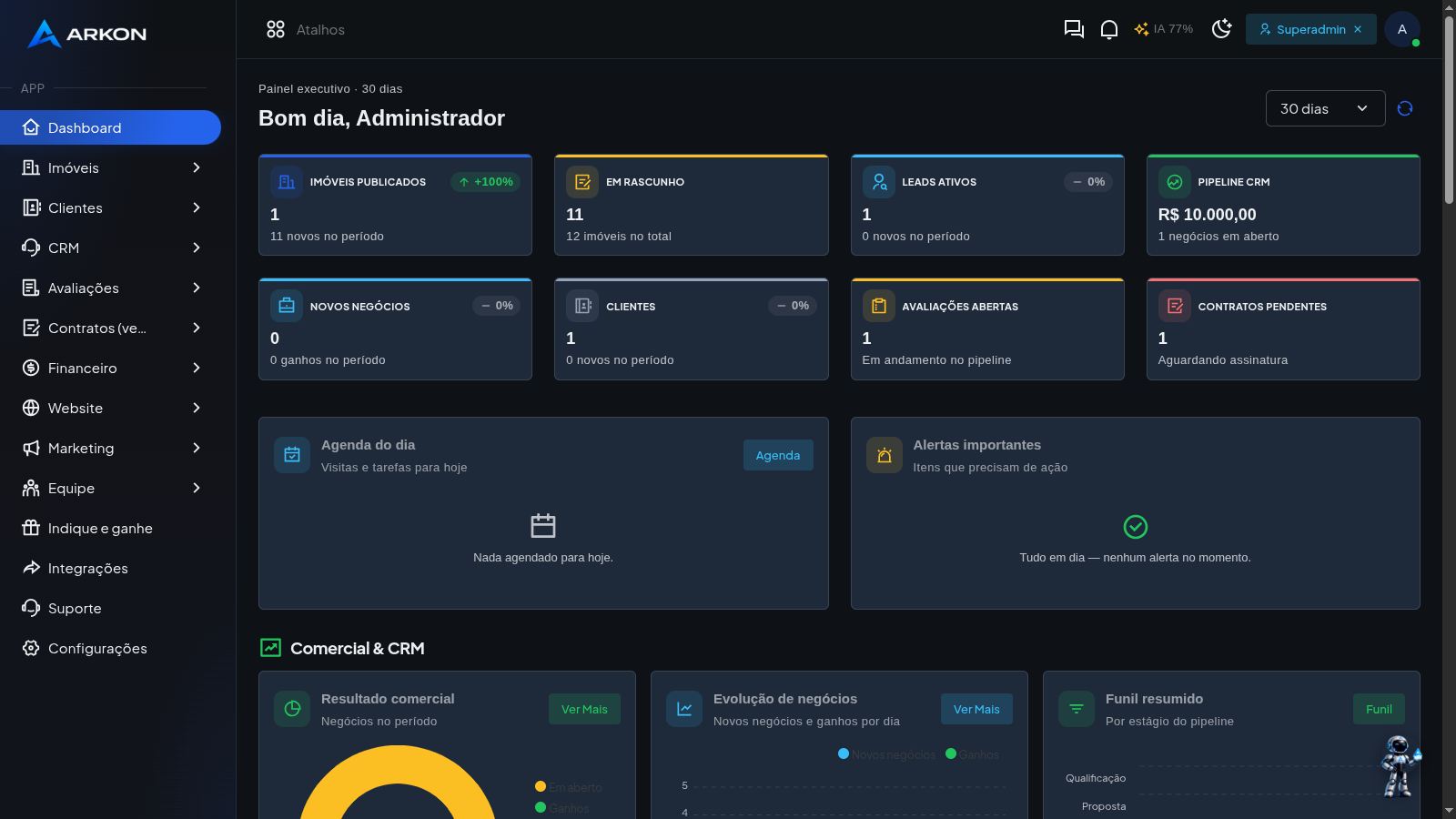The height and width of the screenshot is (819, 1456).
Task: Expand the CRM menu chevron
Action: tap(197, 248)
